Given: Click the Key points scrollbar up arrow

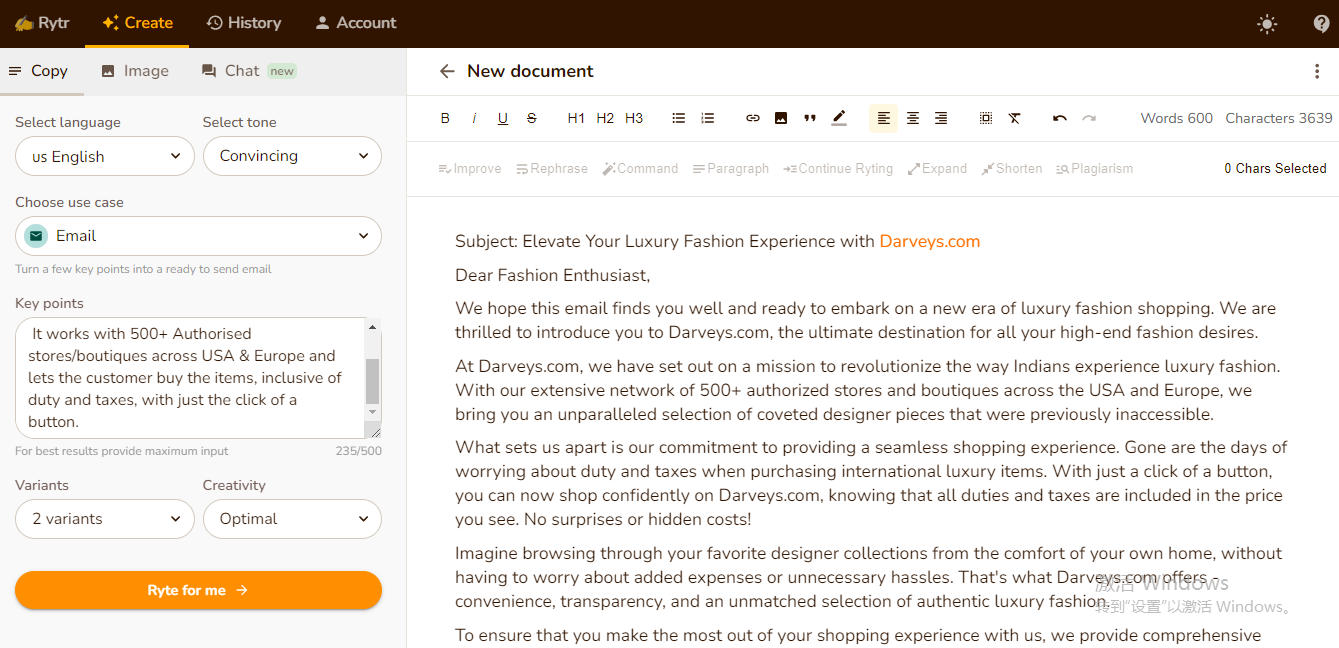Looking at the screenshot, I should coord(373,327).
